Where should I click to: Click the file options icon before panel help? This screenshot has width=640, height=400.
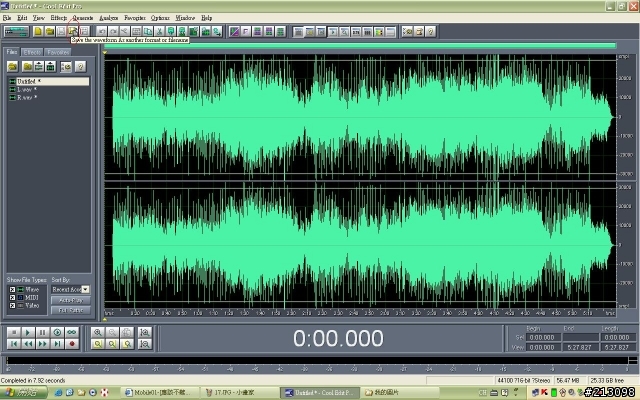click(66, 66)
